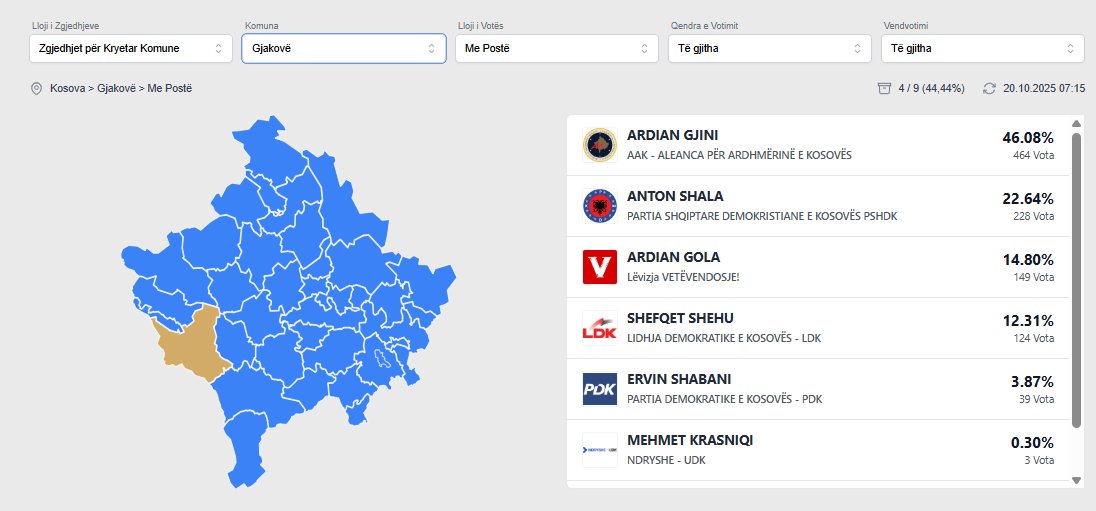Click the LDK party logo

click(599, 328)
